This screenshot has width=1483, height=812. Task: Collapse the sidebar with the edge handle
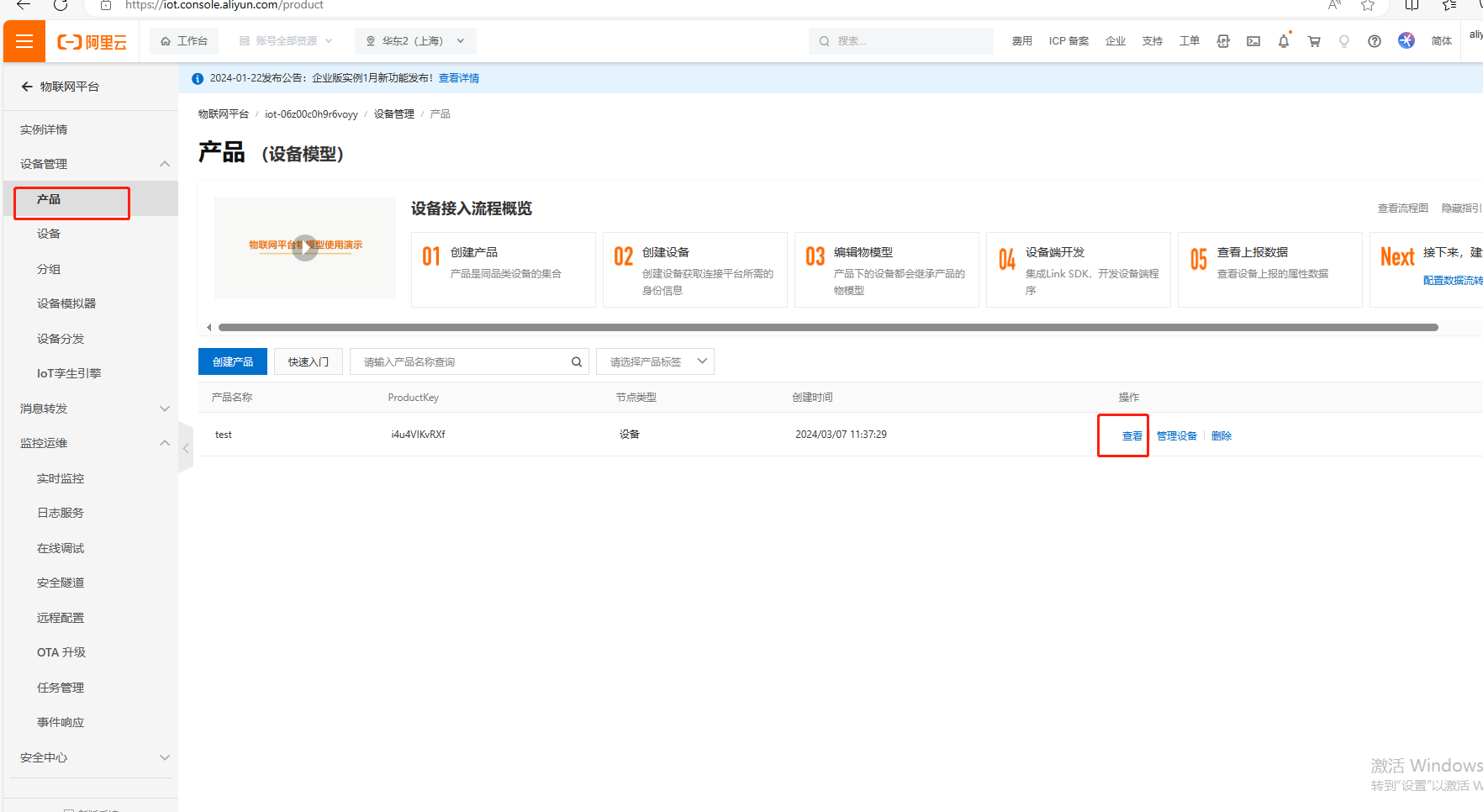coord(186,449)
